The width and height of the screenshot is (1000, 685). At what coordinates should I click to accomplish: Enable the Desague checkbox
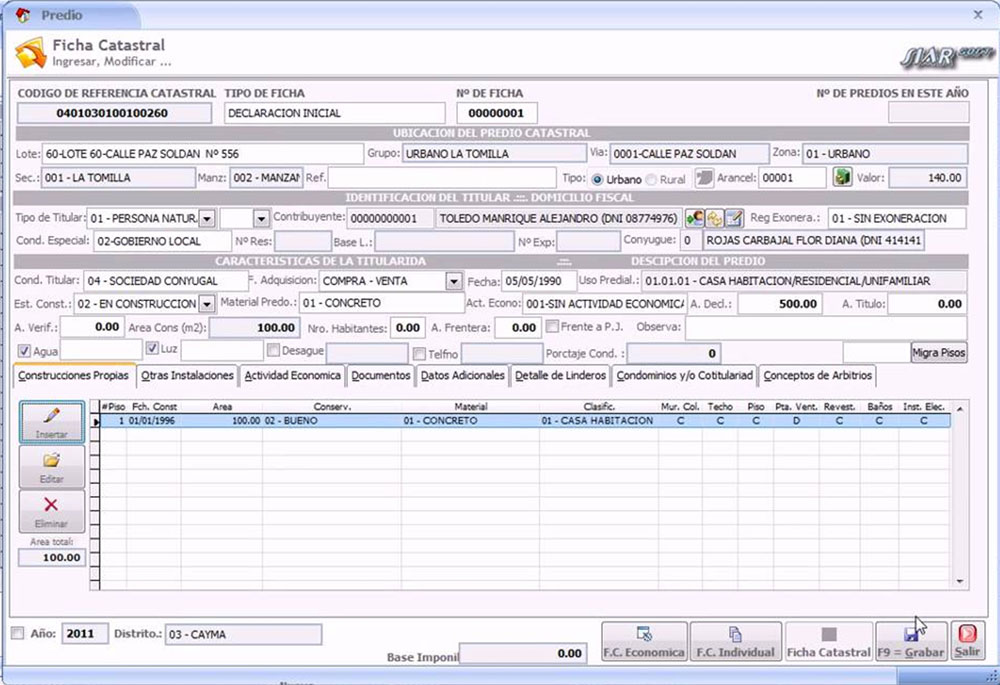coord(274,351)
